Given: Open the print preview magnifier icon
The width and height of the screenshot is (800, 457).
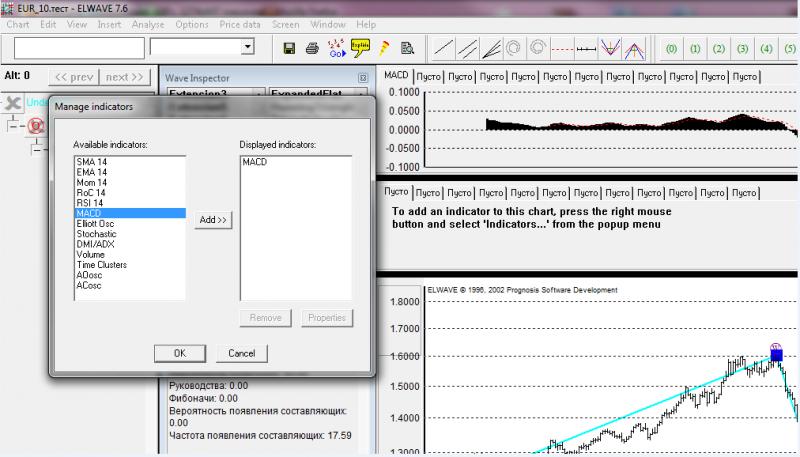Looking at the screenshot, I should click(x=407, y=48).
